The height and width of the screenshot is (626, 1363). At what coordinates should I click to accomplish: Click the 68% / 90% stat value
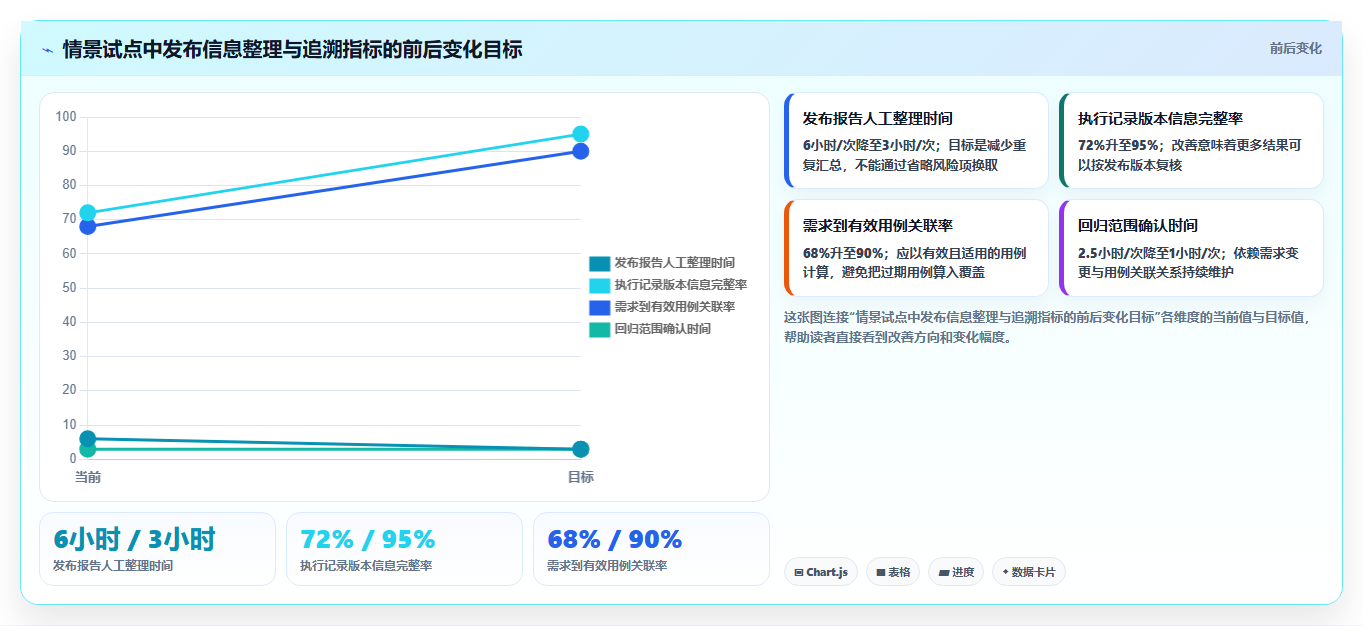pyautogui.click(x=614, y=540)
